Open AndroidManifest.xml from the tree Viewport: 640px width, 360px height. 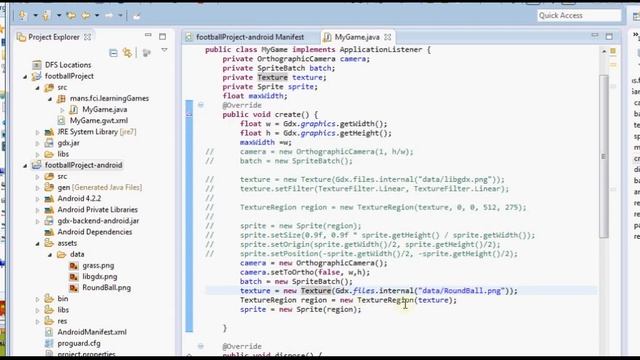click(92, 332)
